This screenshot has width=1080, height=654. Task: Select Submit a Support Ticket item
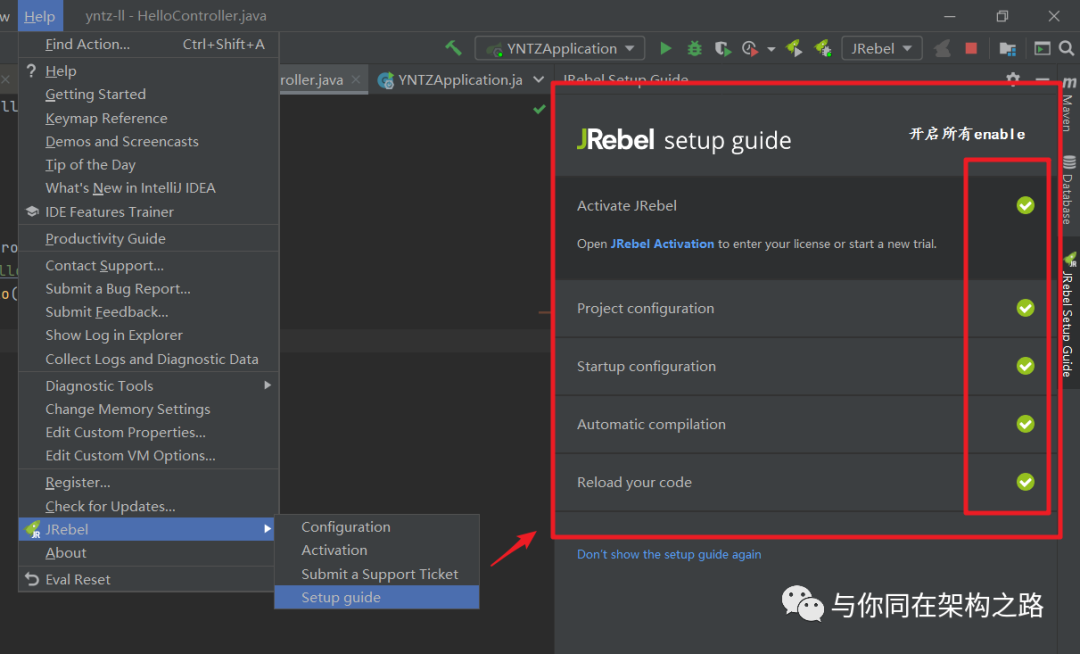[x=377, y=573]
